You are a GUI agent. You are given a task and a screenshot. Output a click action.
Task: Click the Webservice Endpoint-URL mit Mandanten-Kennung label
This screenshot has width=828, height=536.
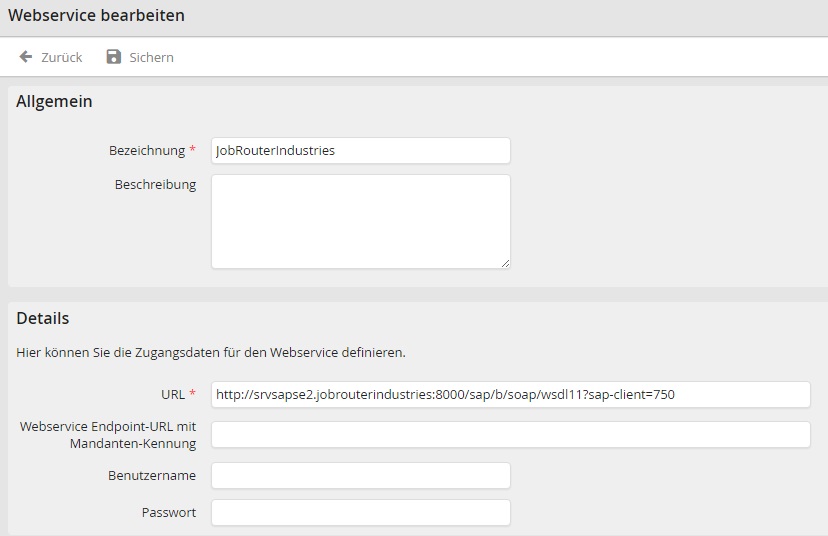[x=108, y=434]
